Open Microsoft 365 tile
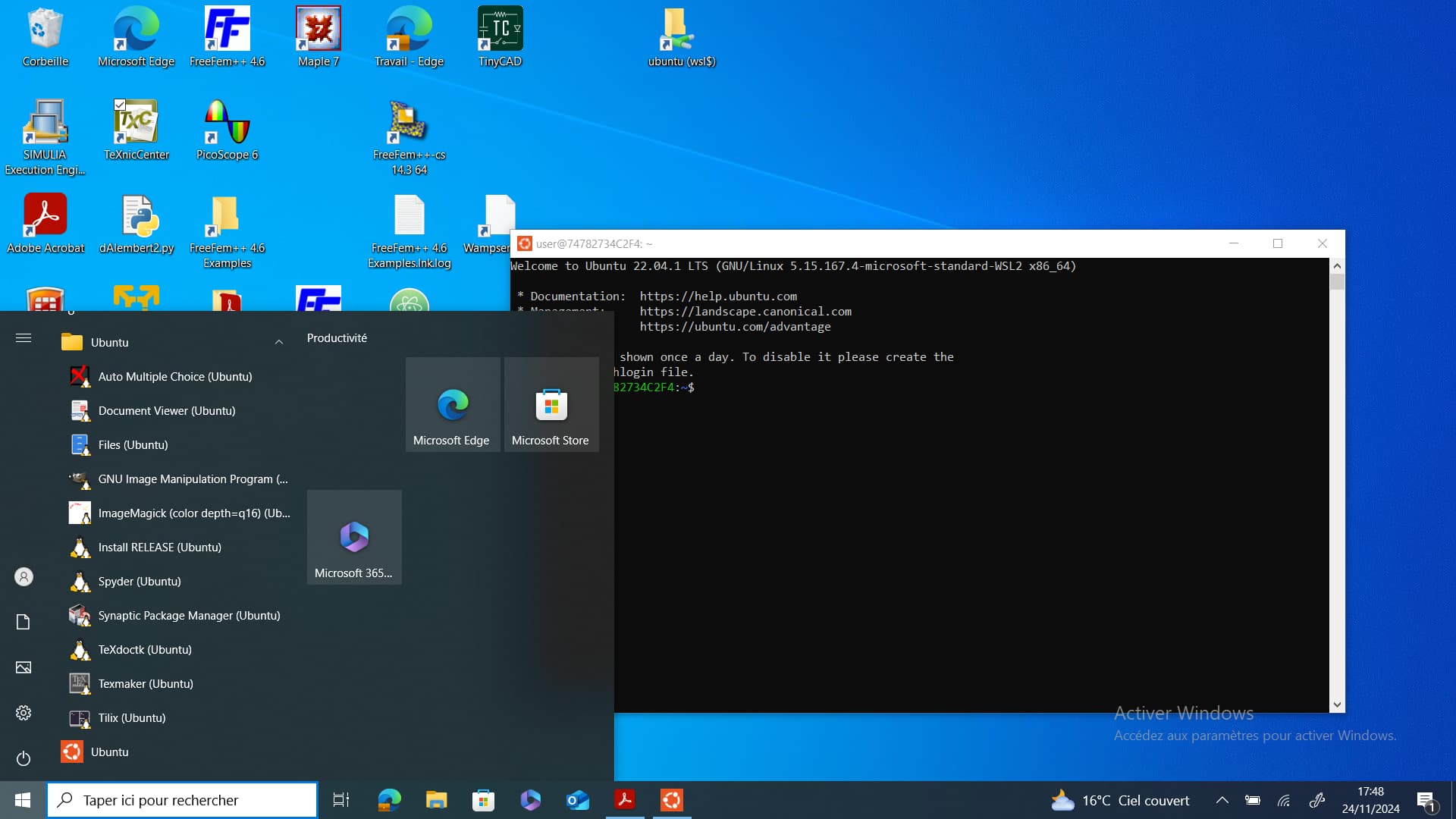Screen dimensions: 1456x819 tap(354, 537)
